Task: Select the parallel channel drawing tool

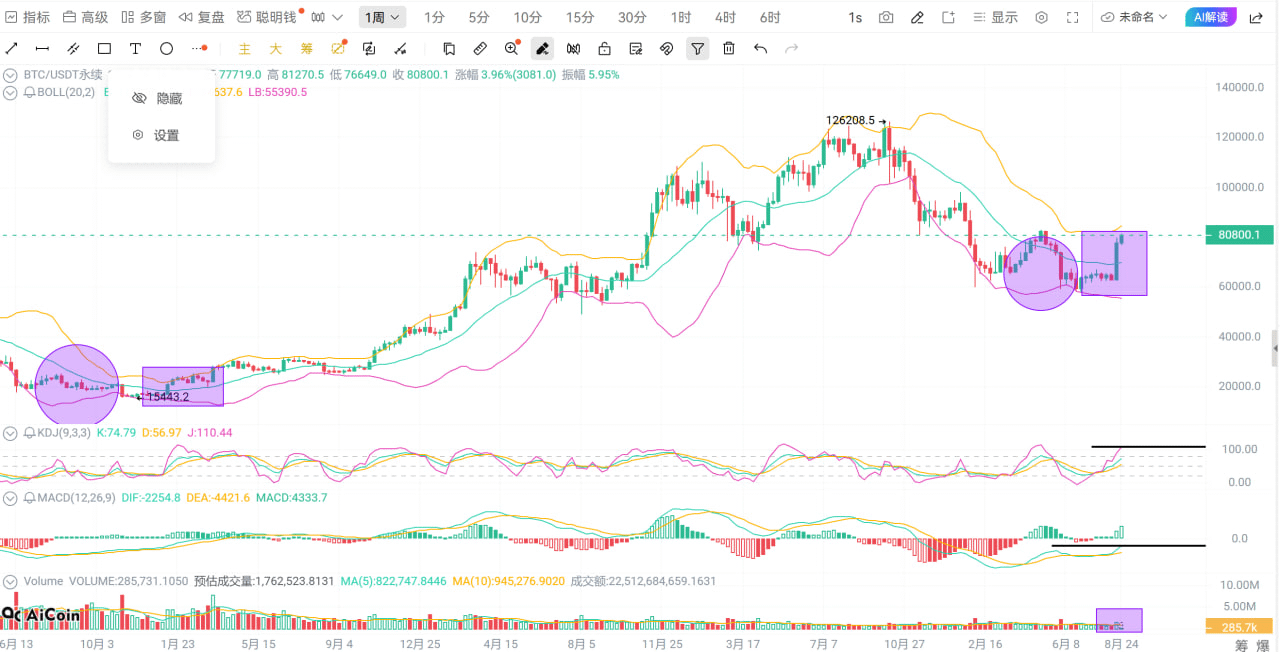Action: pos(73,48)
